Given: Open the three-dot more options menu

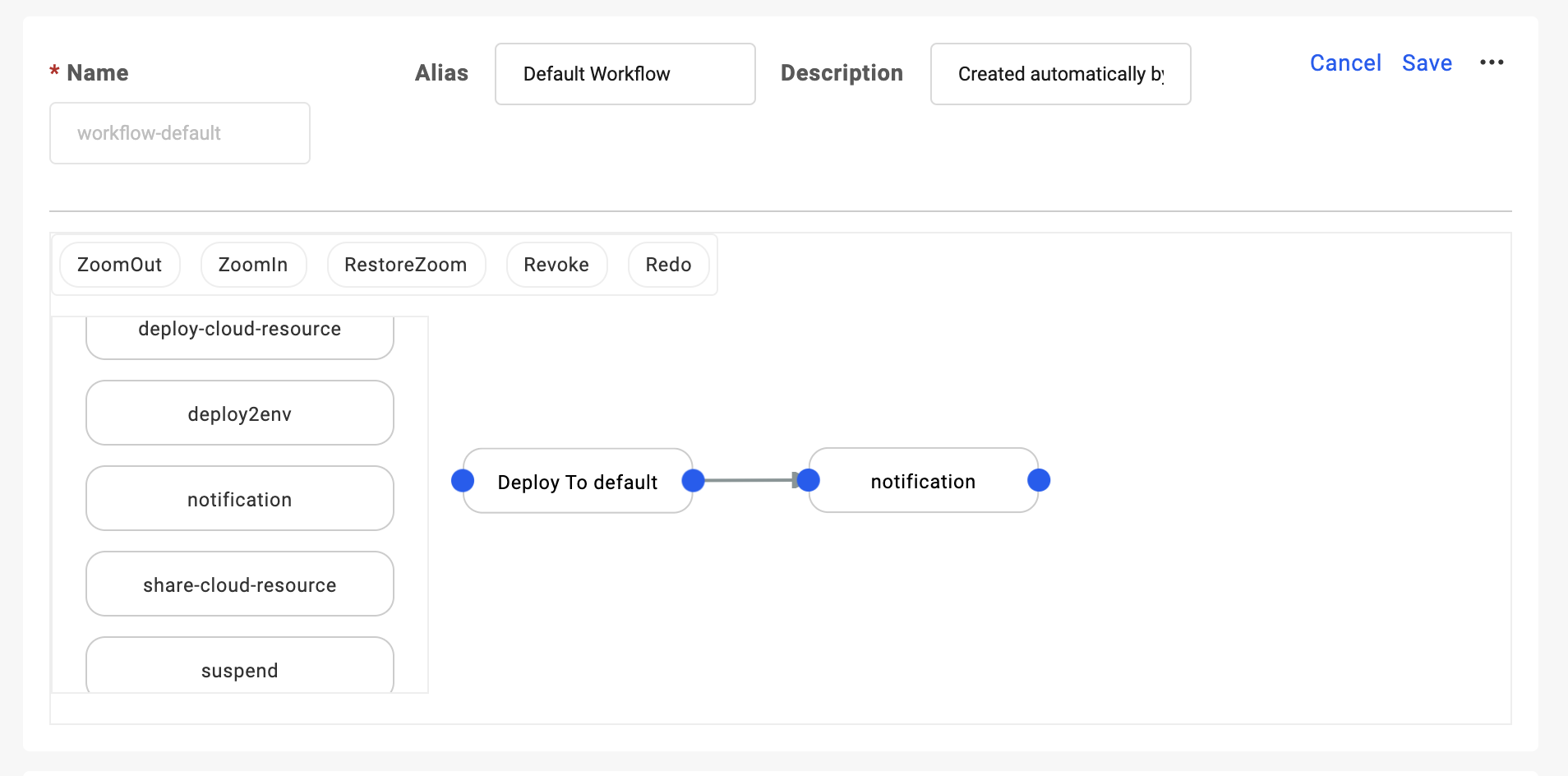Looking at the screenshot, I should coord(1492,62).
